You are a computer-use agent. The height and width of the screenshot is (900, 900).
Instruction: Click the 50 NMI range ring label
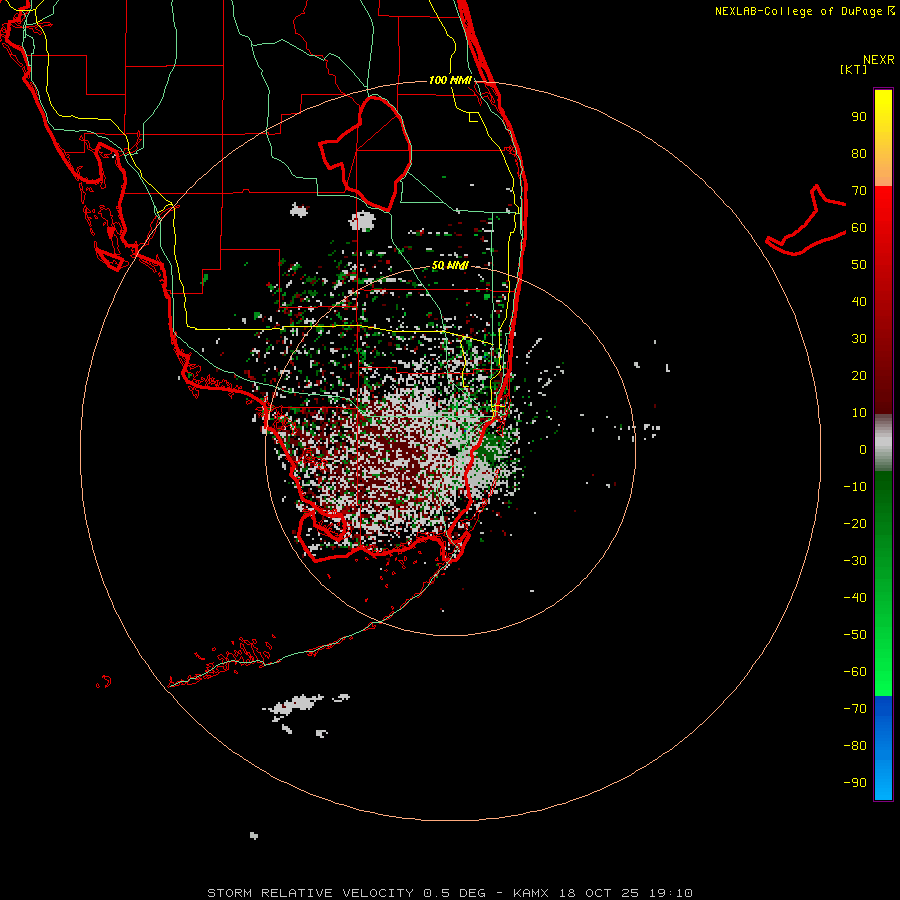coord(450,265)
